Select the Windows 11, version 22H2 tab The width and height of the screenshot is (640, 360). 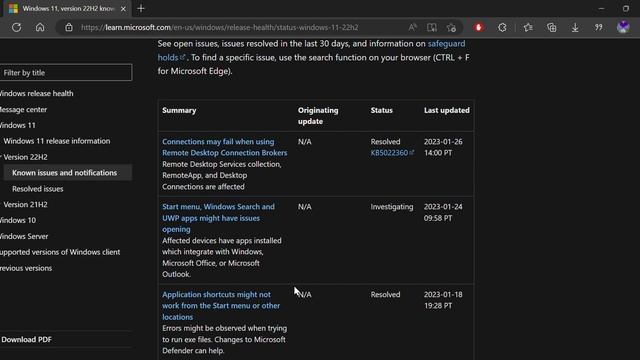[x=67, y=9]
